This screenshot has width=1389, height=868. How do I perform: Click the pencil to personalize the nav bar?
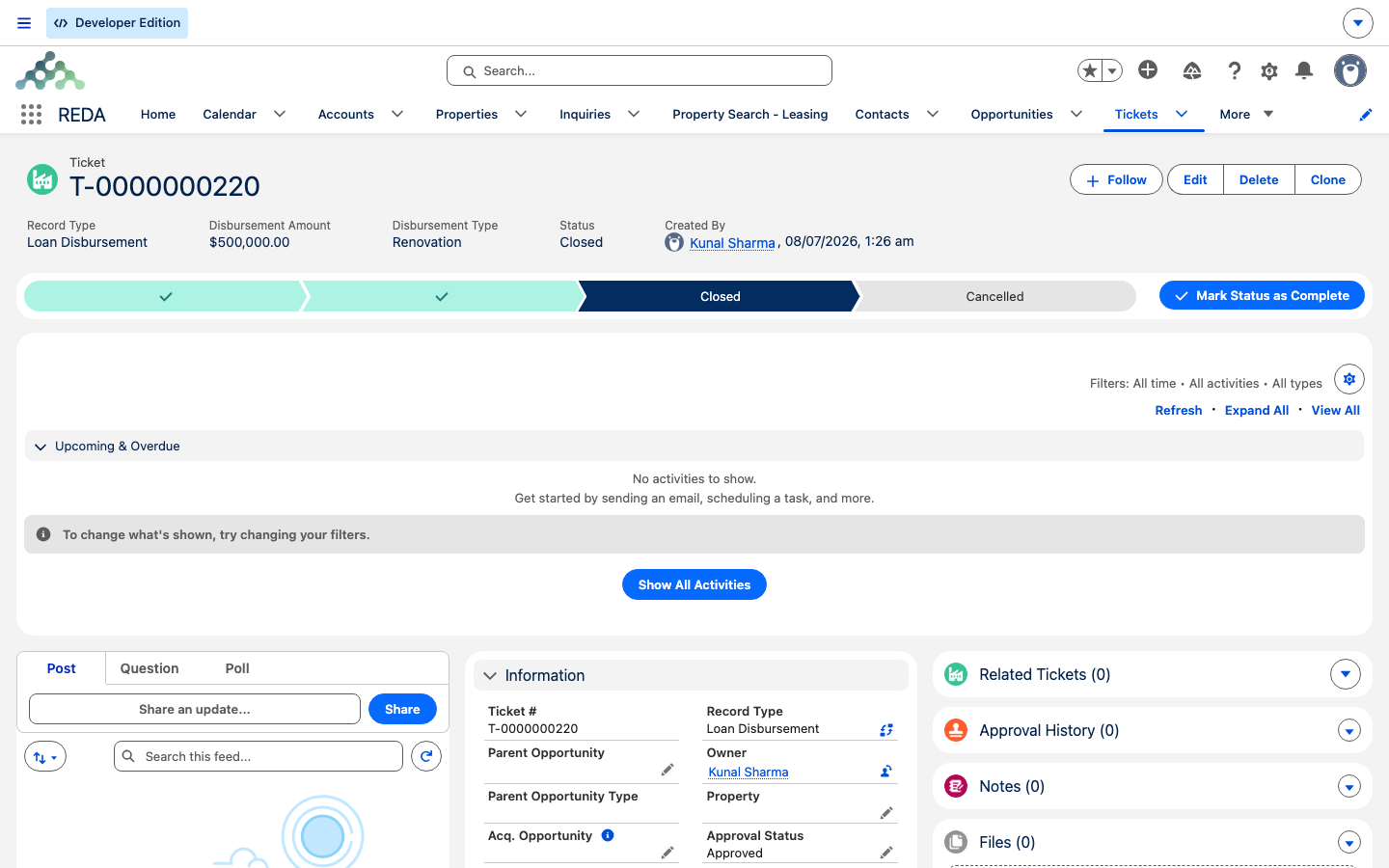[x=1366, y=115]
